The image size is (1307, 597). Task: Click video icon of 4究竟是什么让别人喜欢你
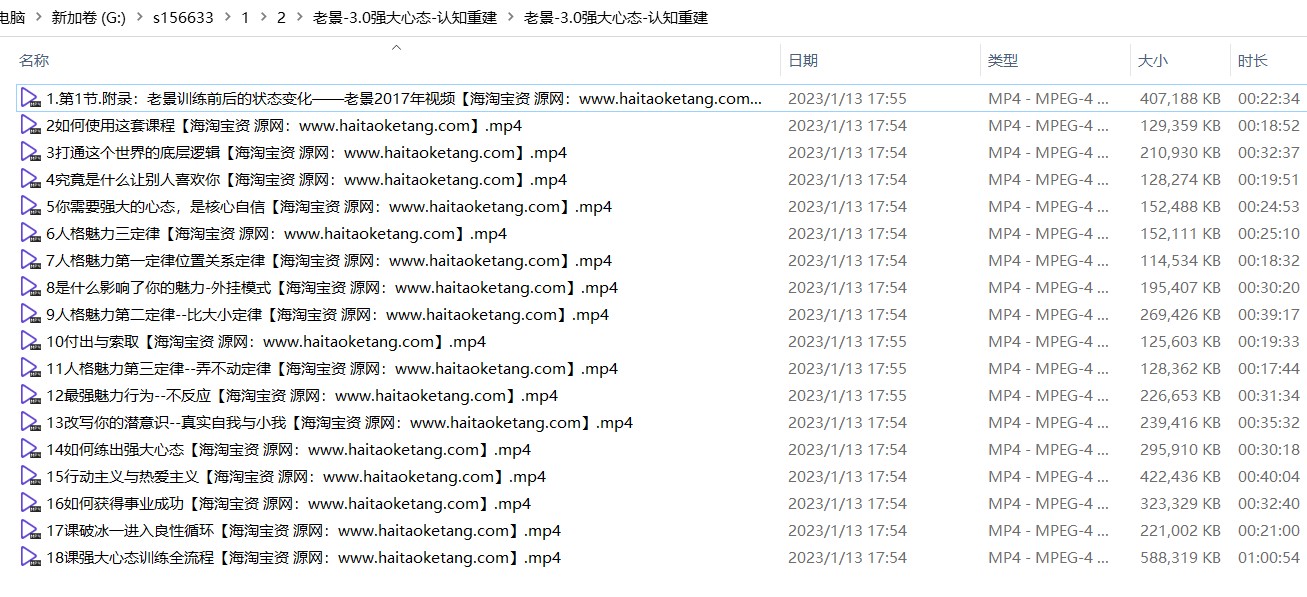(x=30, y=180)
